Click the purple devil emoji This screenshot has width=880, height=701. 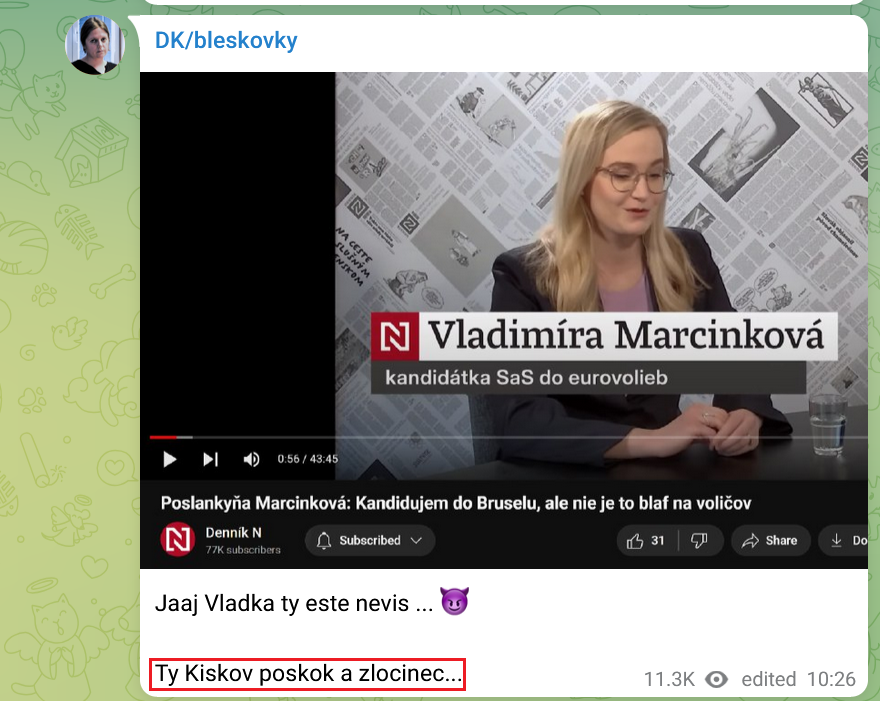pos(454,602)
